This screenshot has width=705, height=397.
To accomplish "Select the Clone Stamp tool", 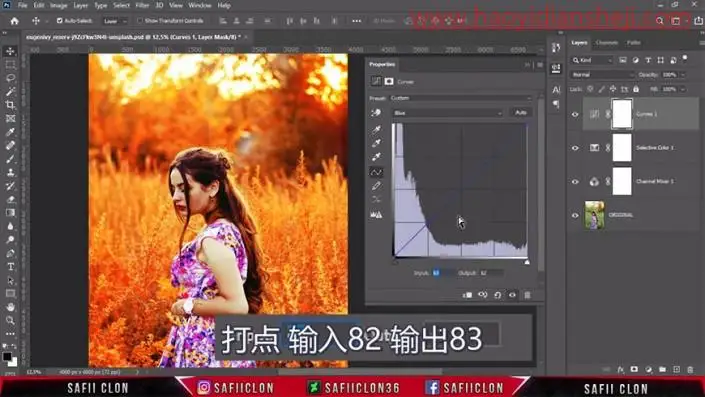I will (10, 173).
